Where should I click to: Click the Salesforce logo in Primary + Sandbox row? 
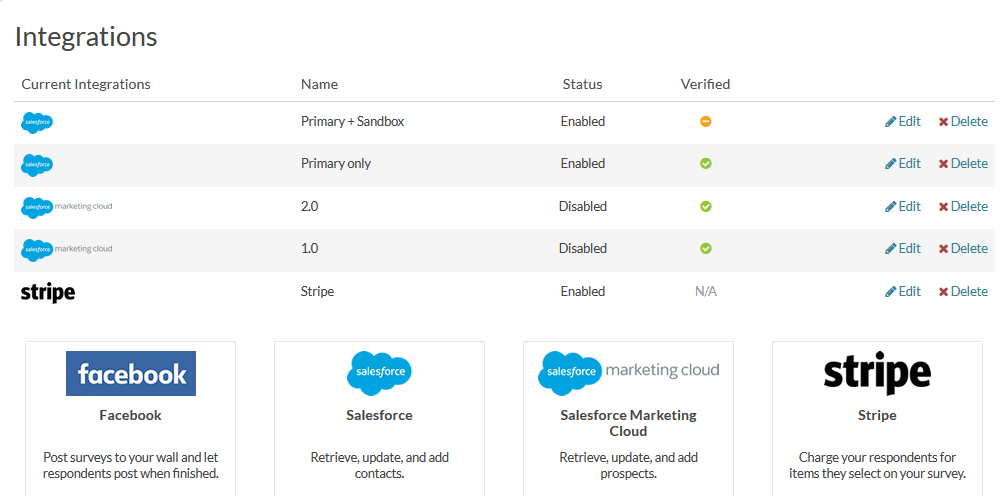coord(37,122)
